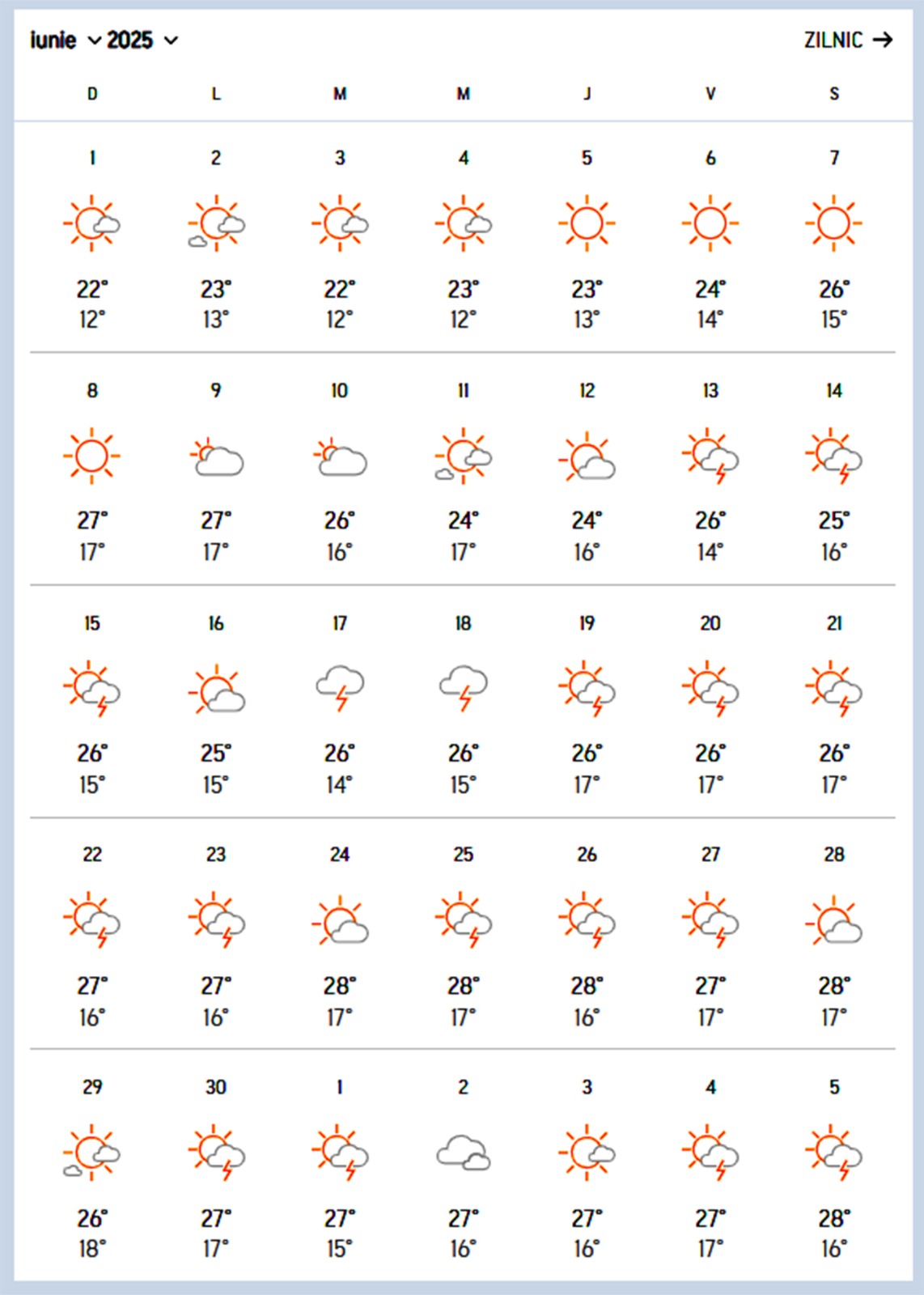
Task: Click the mostly cloudy icon for June 9
Action: click(216, 458)
